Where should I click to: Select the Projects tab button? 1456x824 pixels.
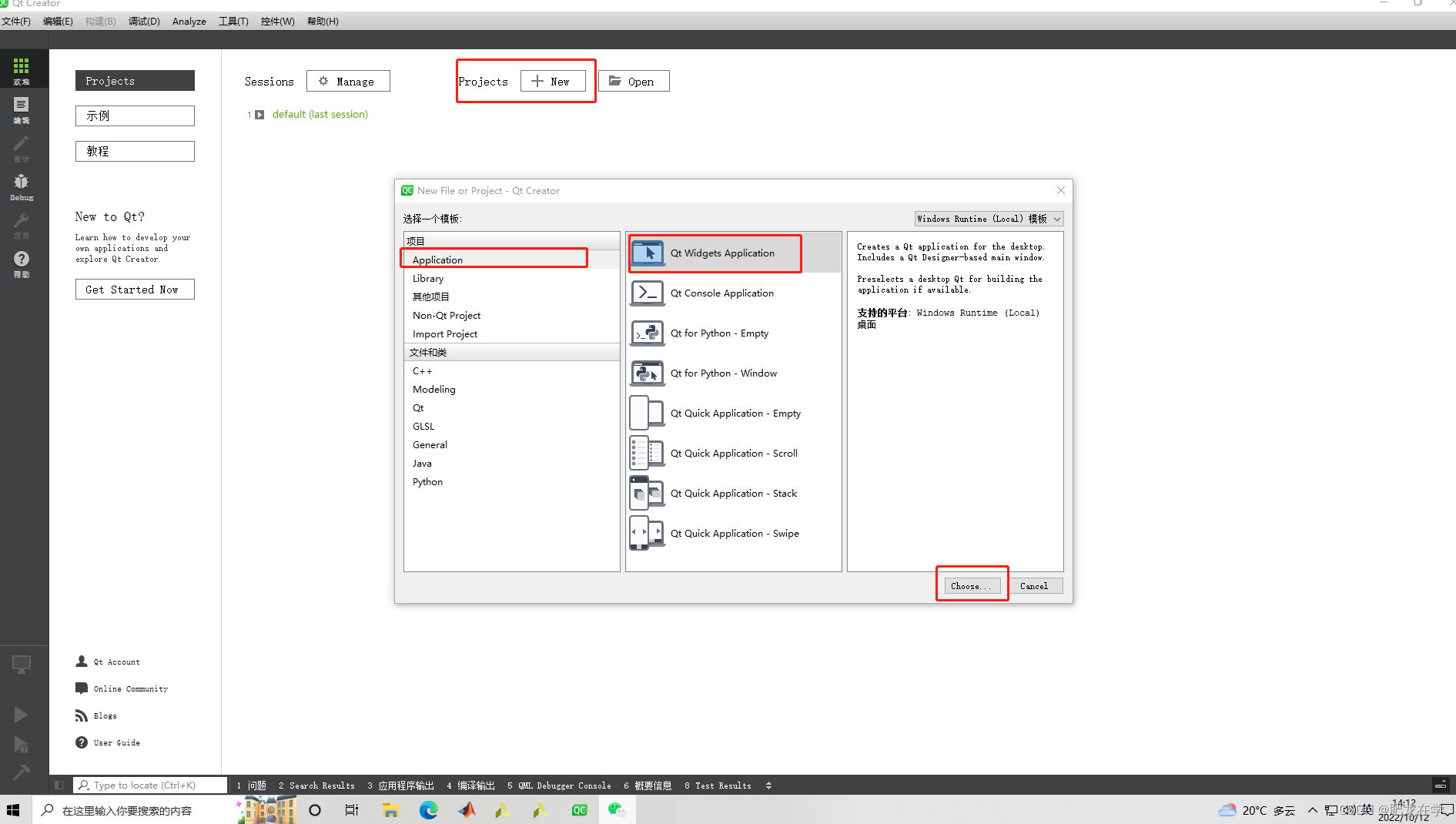pyautogui.click(x=135, y=80)
